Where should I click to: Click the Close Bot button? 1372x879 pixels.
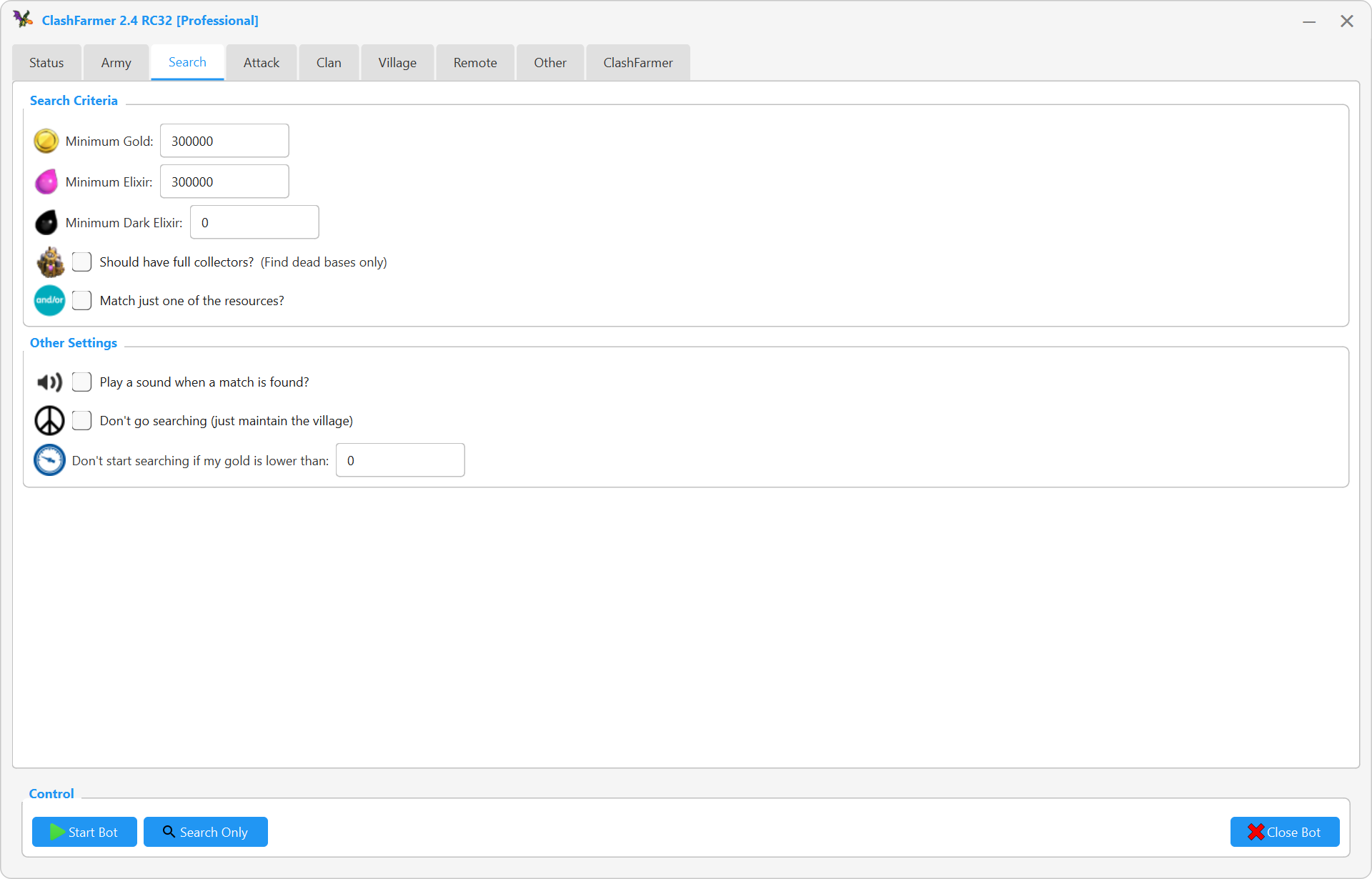tap(1285, 832)
